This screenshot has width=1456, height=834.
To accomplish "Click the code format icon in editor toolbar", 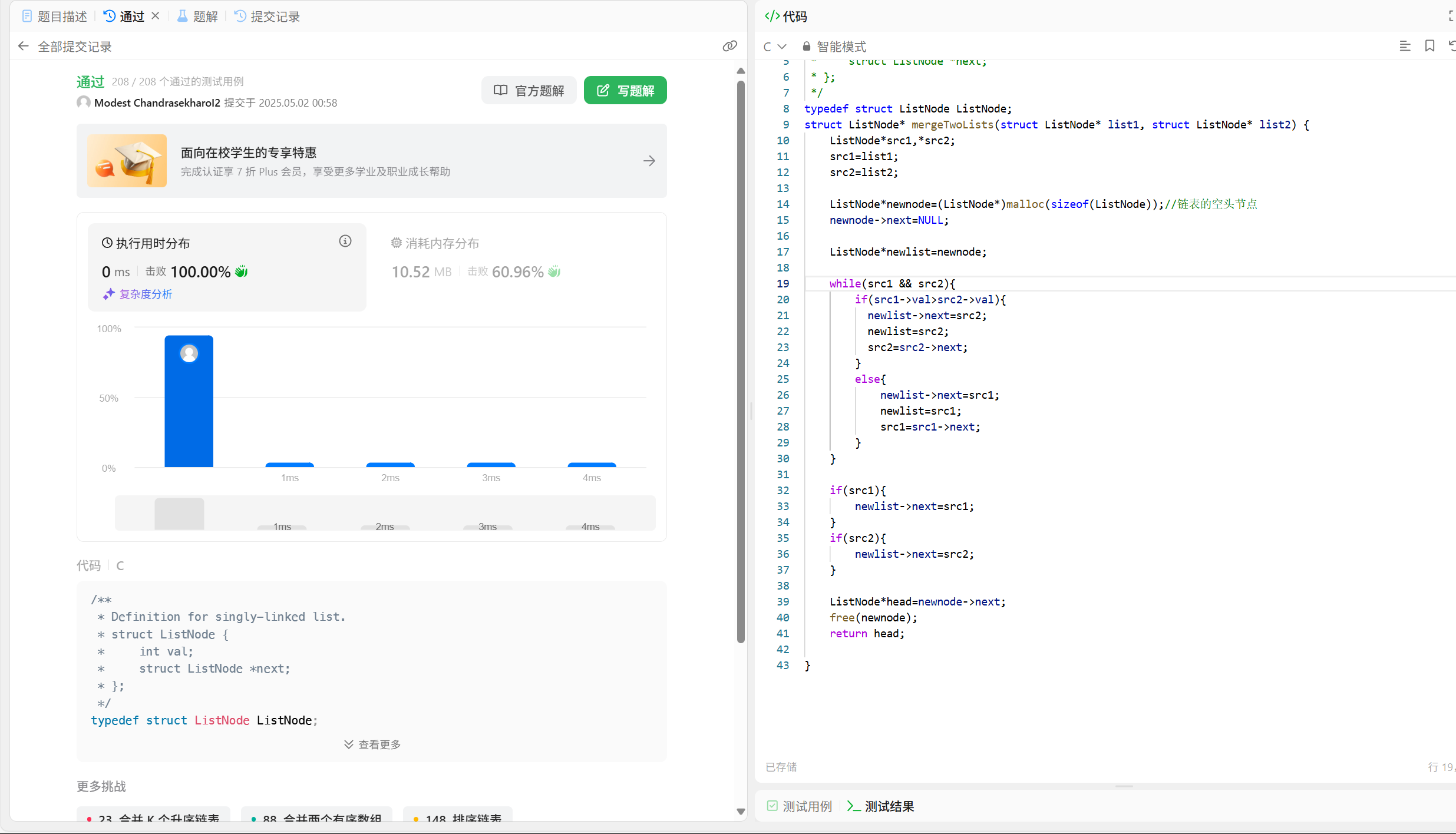I will 1405,46.
